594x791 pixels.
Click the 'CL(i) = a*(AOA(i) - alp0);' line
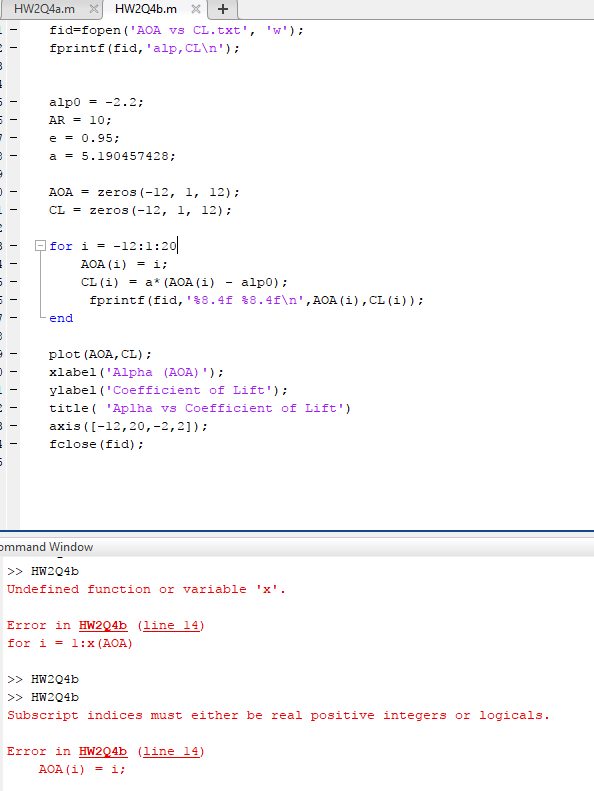point(184,282)
